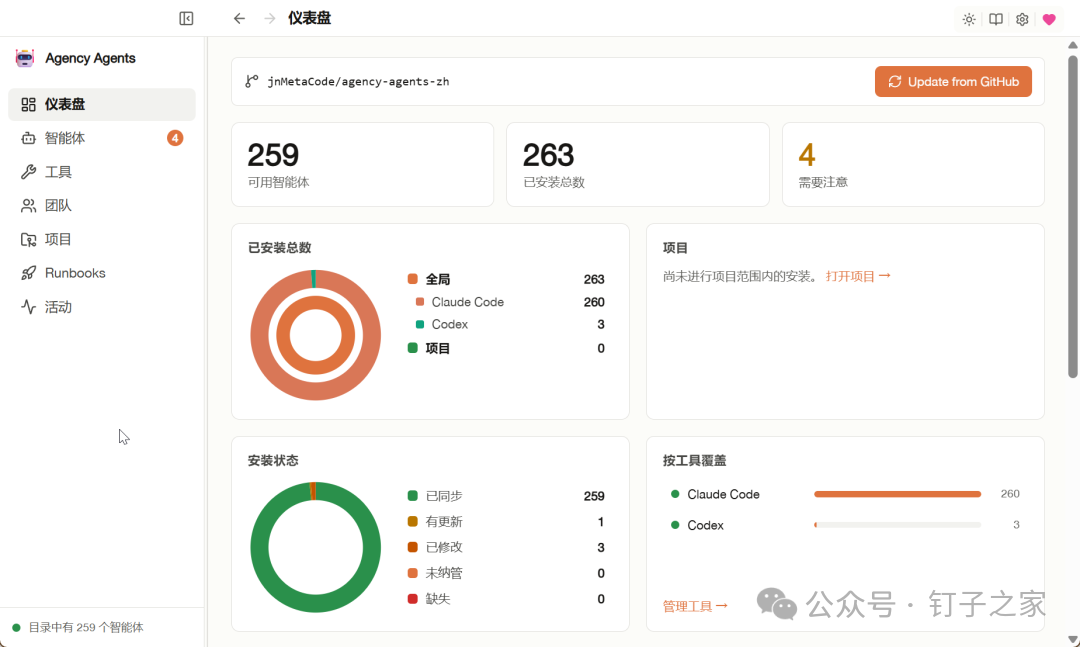Click the 项目 folder icon in sidebar
This screenshot has width=1080, height=647.
click(x=28, y=240)
